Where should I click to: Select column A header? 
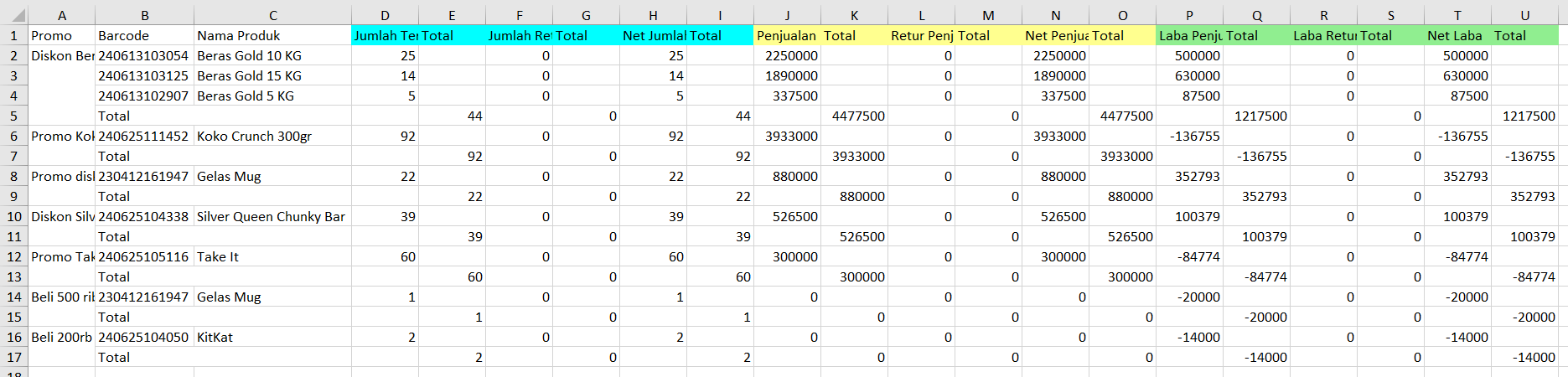[62, 16]
